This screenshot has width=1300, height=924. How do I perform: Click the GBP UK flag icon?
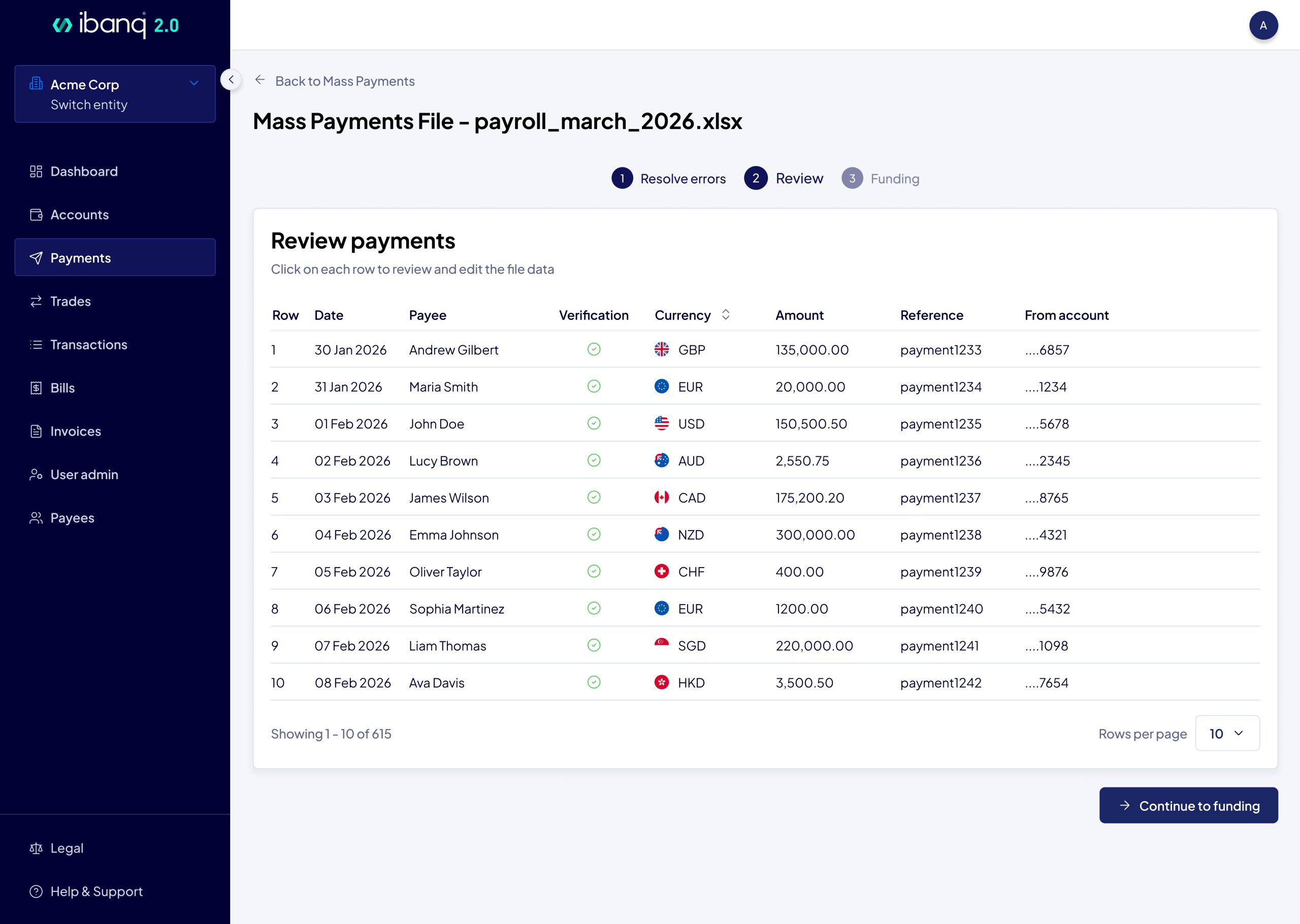point(661,349)
